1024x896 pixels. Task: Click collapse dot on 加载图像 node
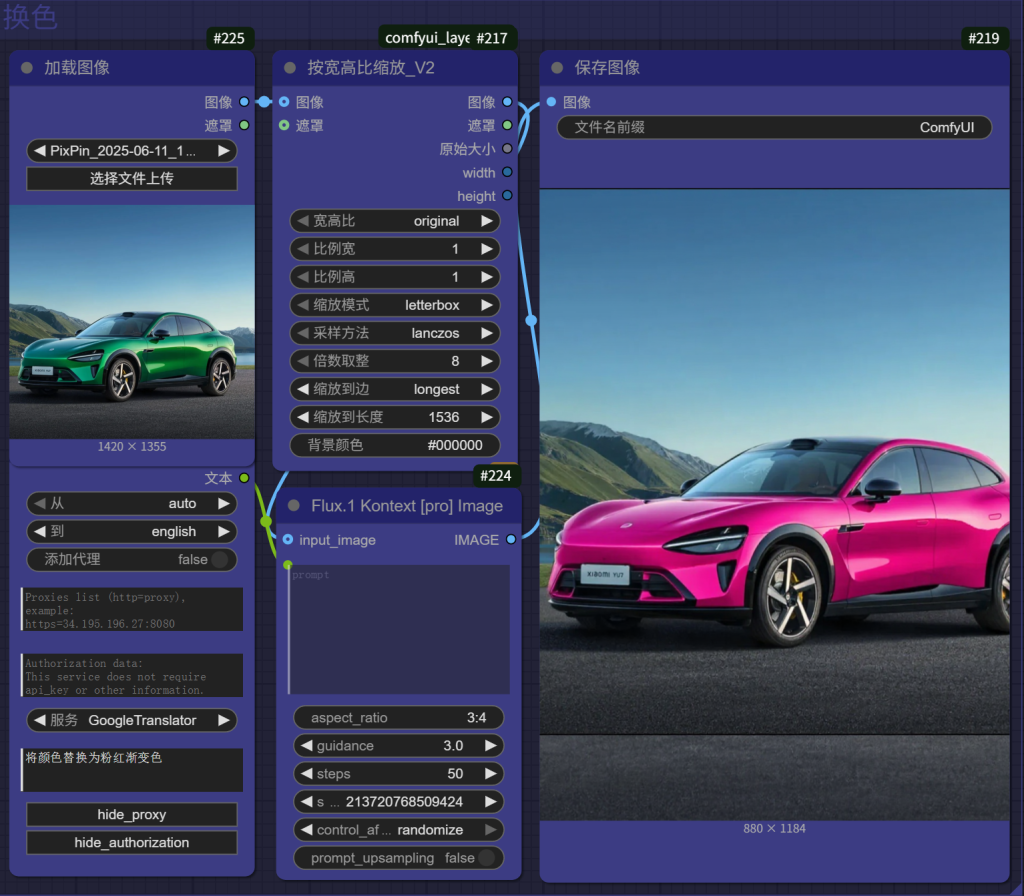click(x=27, y=68)
